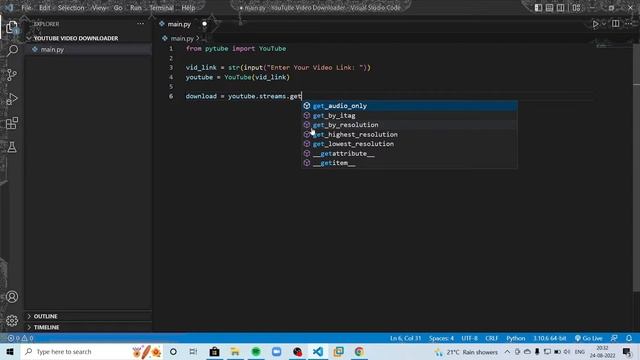640x360 pixels.
Task: Open the Explorer view in activity bar
Action: pos(12,27)
